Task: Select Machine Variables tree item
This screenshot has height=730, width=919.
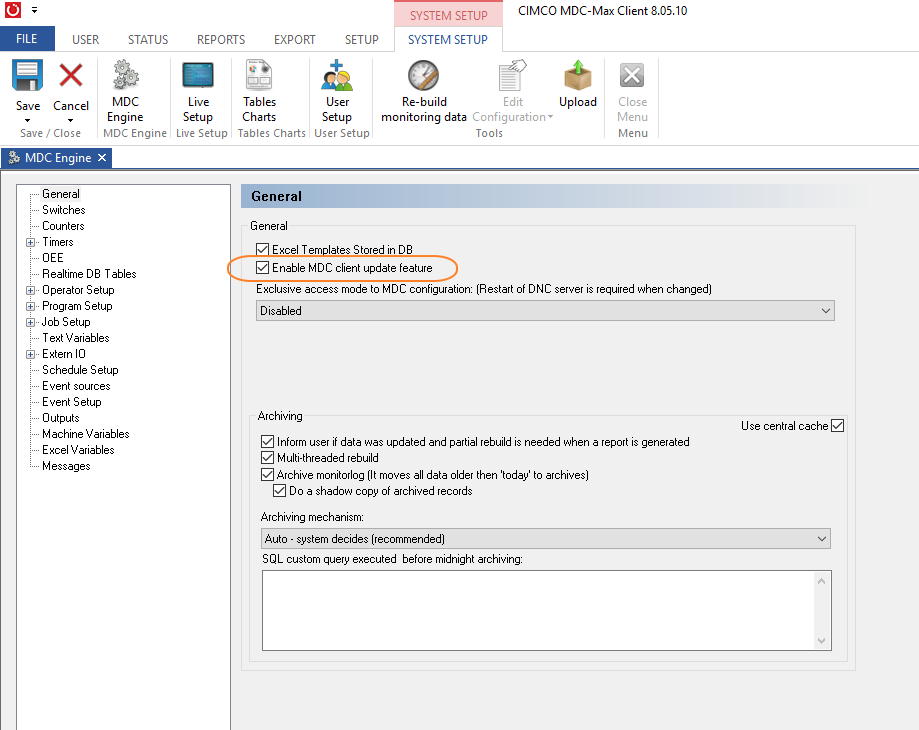Action: 86,434
